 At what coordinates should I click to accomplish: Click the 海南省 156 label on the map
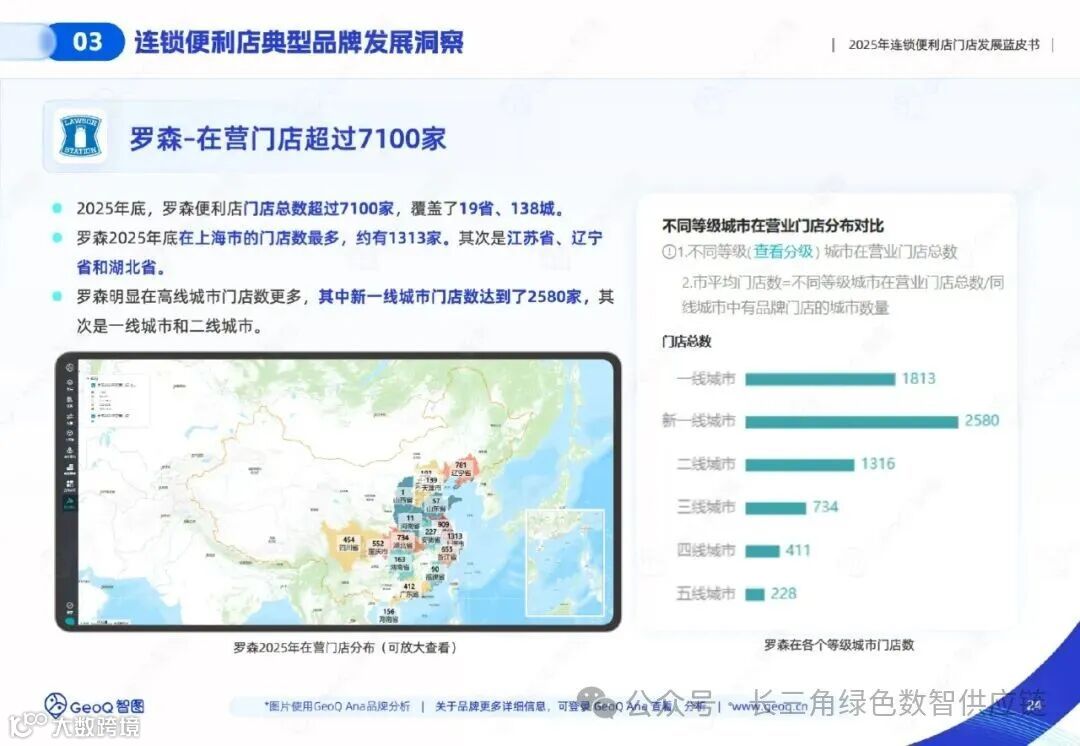point(389,615)
